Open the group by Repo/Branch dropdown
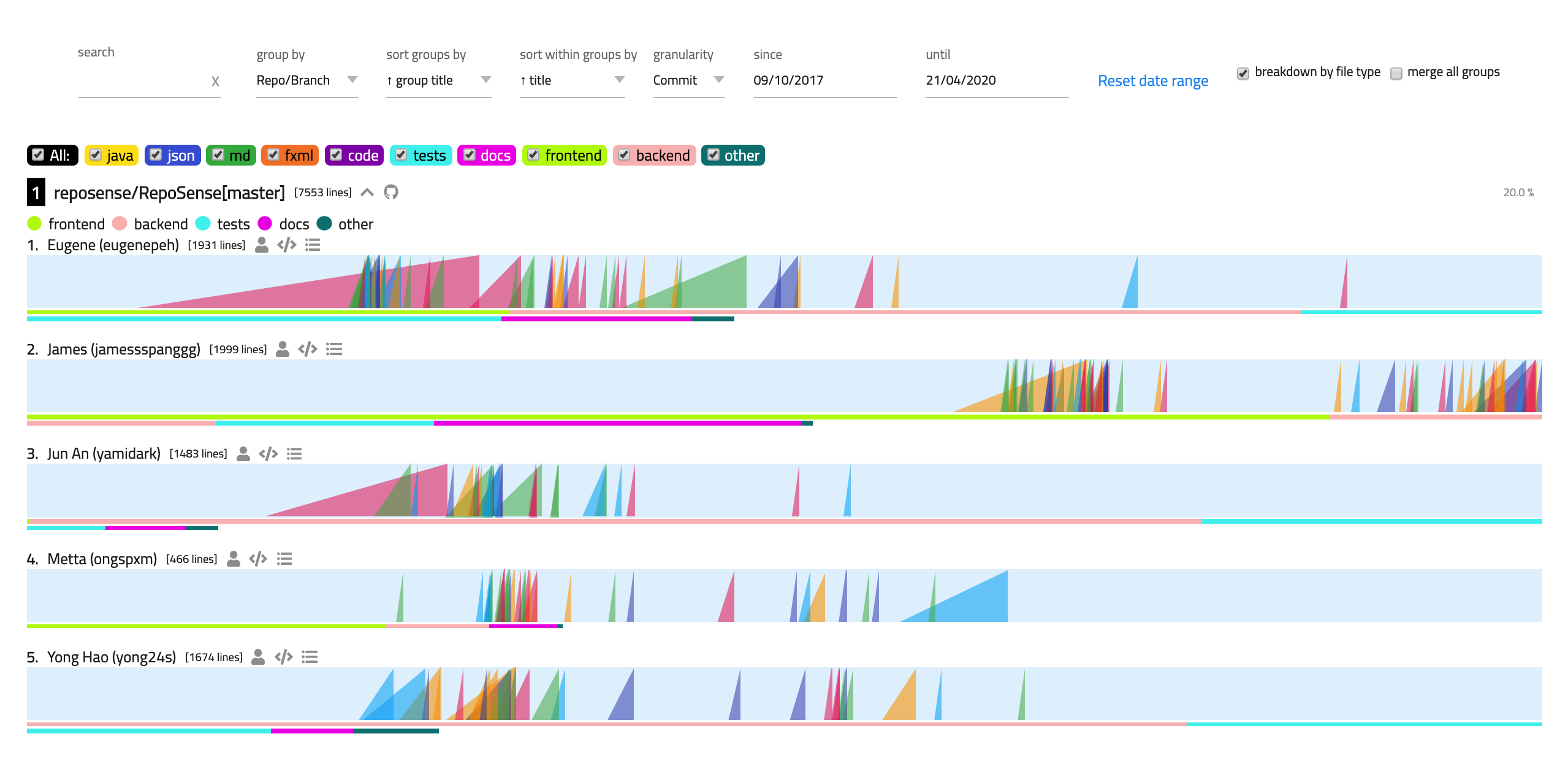 (x=306, y=80)
